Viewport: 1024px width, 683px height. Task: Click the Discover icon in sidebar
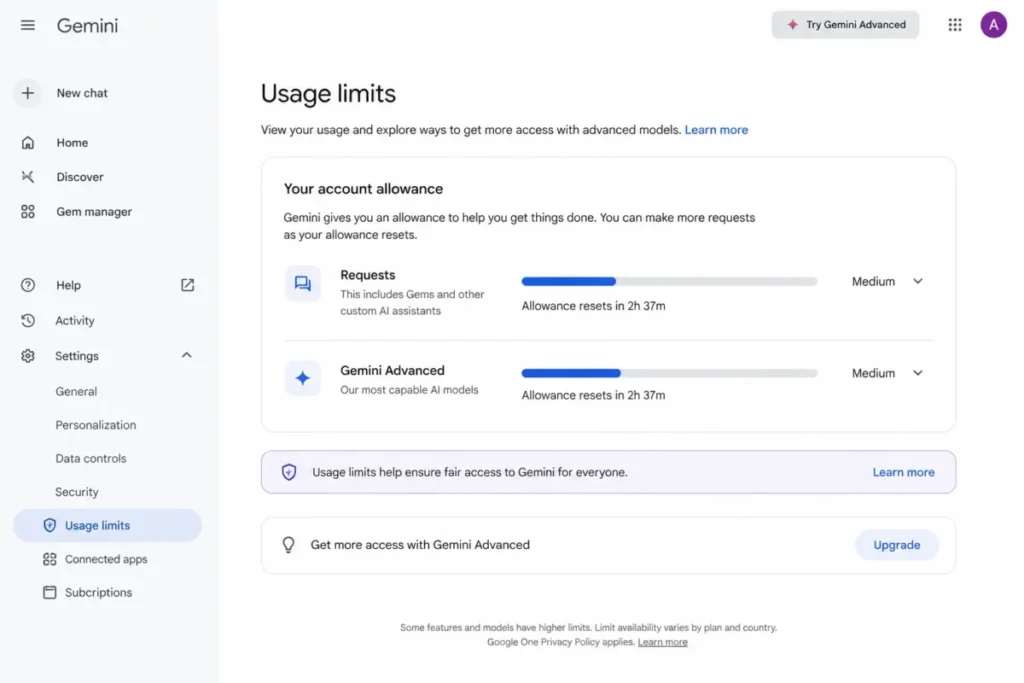[x=27, y=176]
